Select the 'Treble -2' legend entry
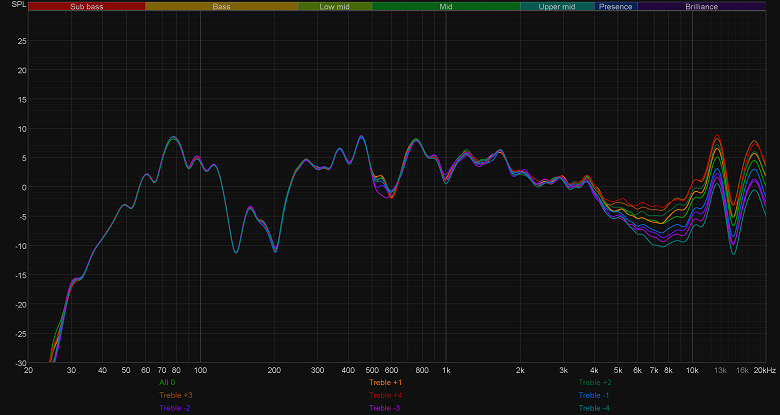 175,408
